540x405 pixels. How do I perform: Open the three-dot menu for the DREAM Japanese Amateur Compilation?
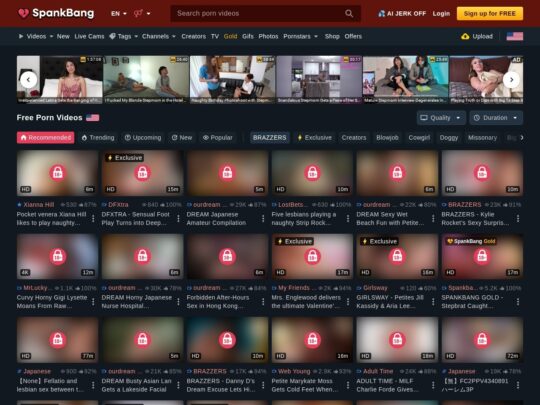tap(263, 218)
